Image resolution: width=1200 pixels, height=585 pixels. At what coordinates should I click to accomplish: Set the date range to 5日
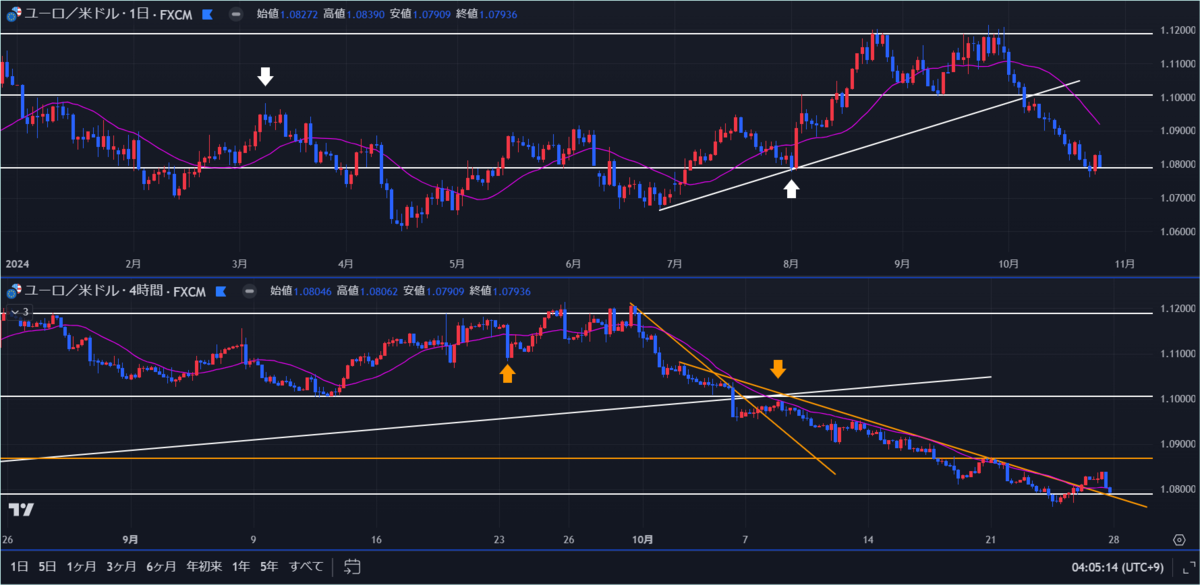coord(48,567)
